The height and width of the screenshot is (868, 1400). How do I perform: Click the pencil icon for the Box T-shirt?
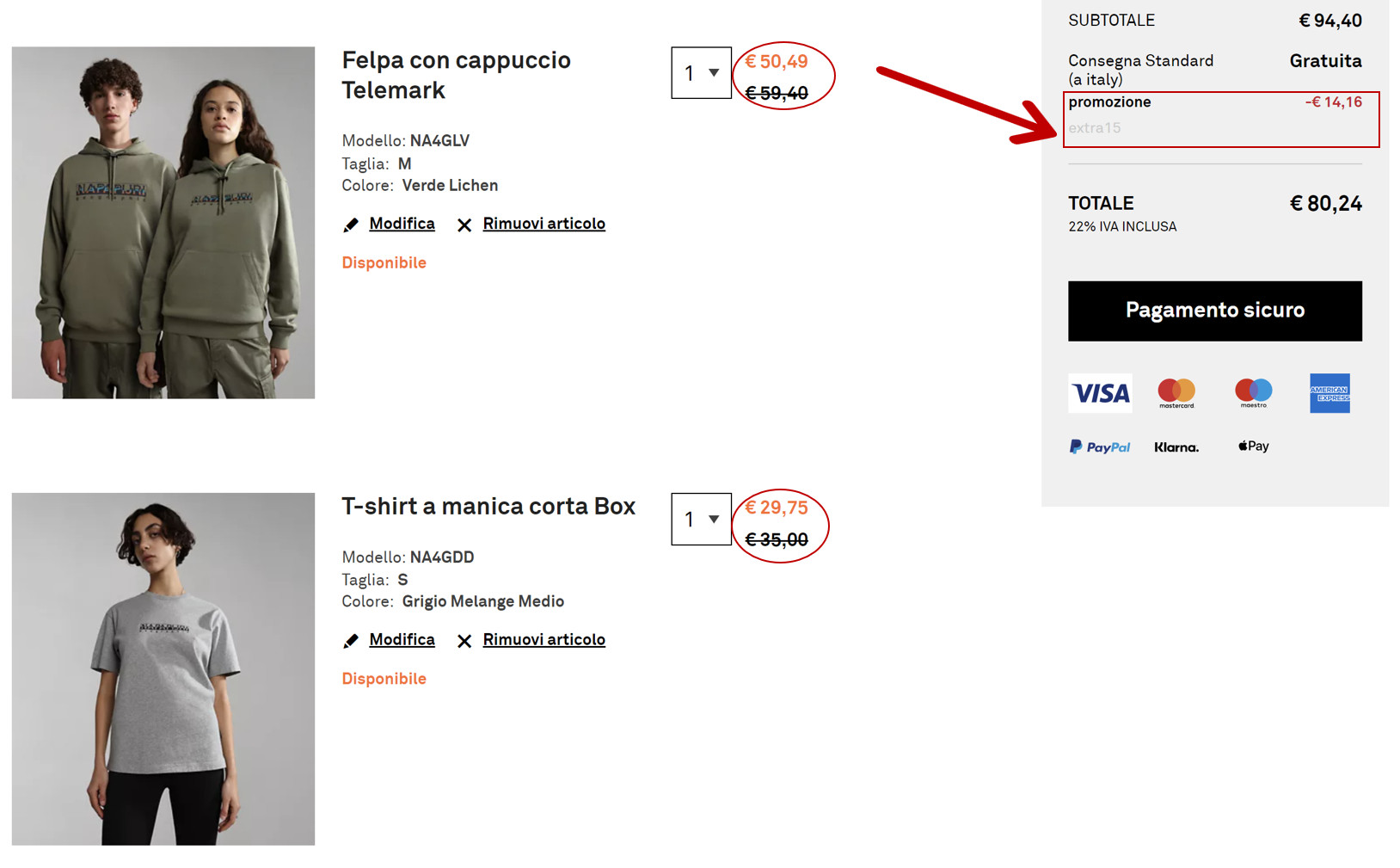pos(351,641)
